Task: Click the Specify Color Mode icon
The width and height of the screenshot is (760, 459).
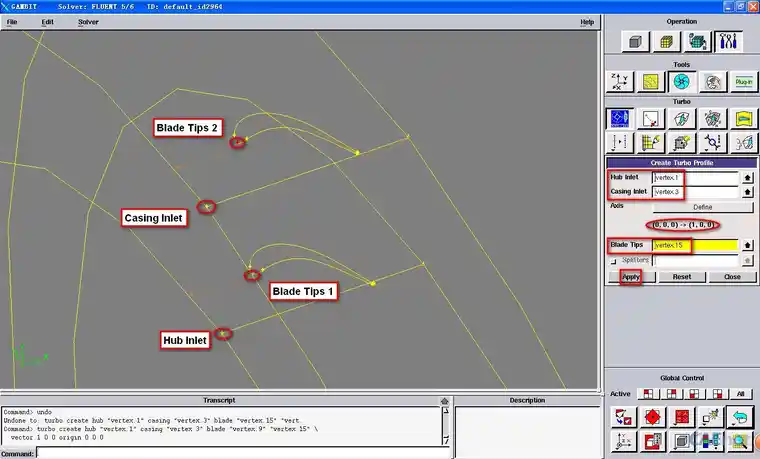Action: tap(711, 441)
